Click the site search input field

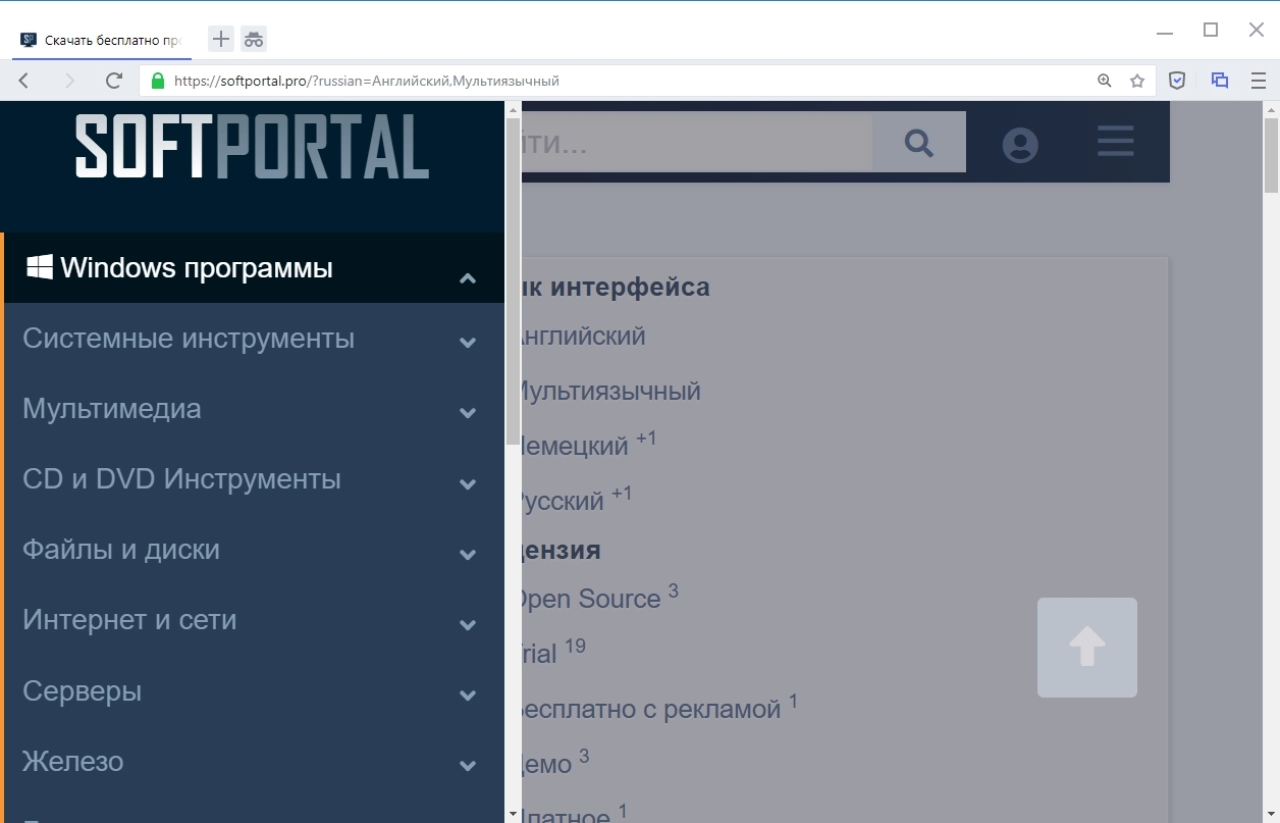click(x=697, y=142)
